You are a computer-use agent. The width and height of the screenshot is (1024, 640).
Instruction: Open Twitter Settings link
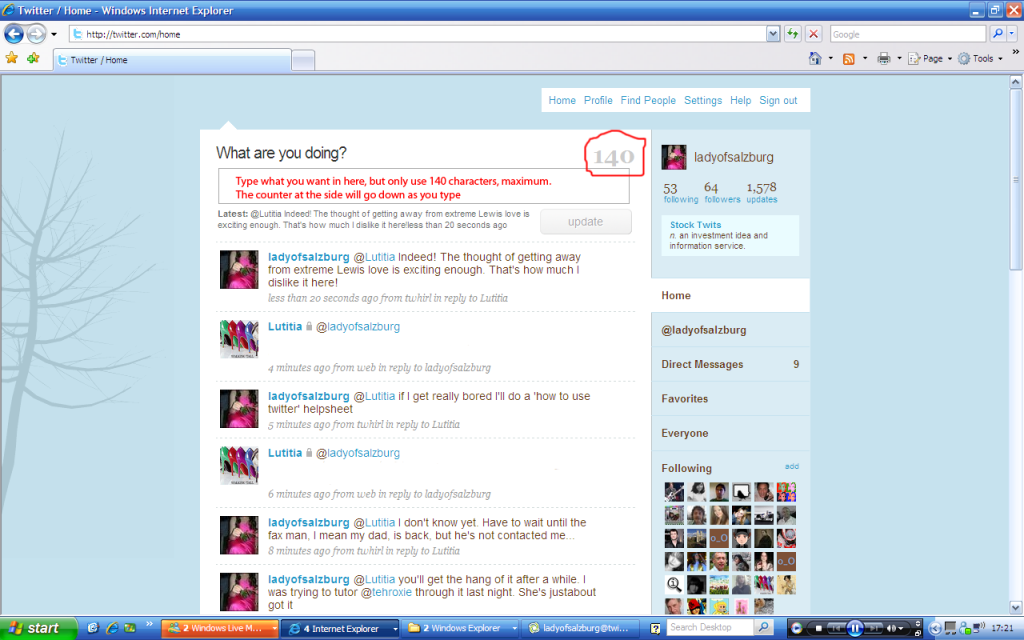coord(703,101)
